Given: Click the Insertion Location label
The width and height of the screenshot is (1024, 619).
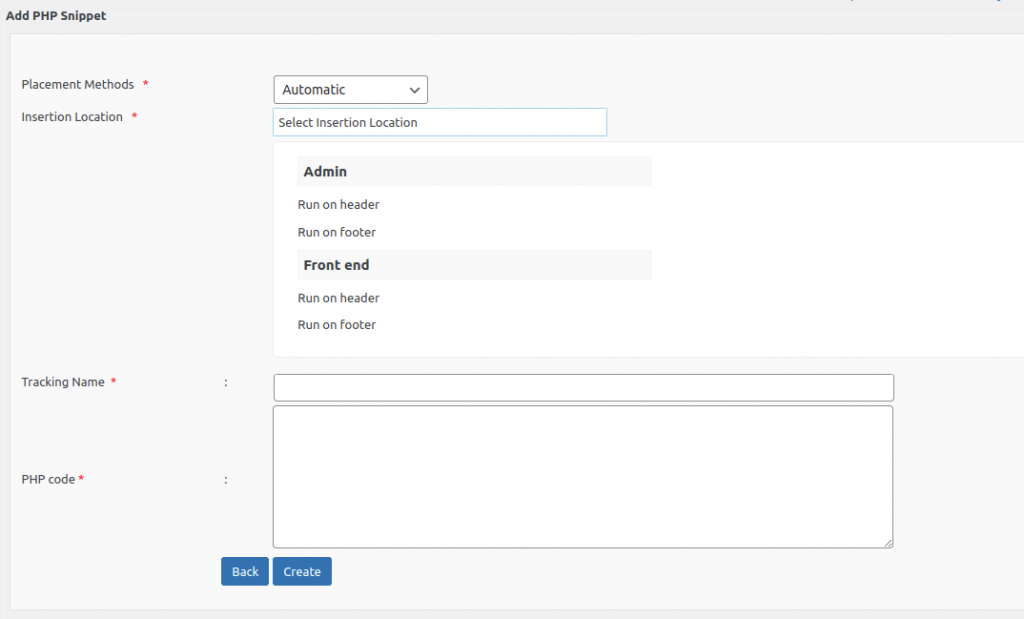Looking at the screenshot, I should [x=74, y=117].
